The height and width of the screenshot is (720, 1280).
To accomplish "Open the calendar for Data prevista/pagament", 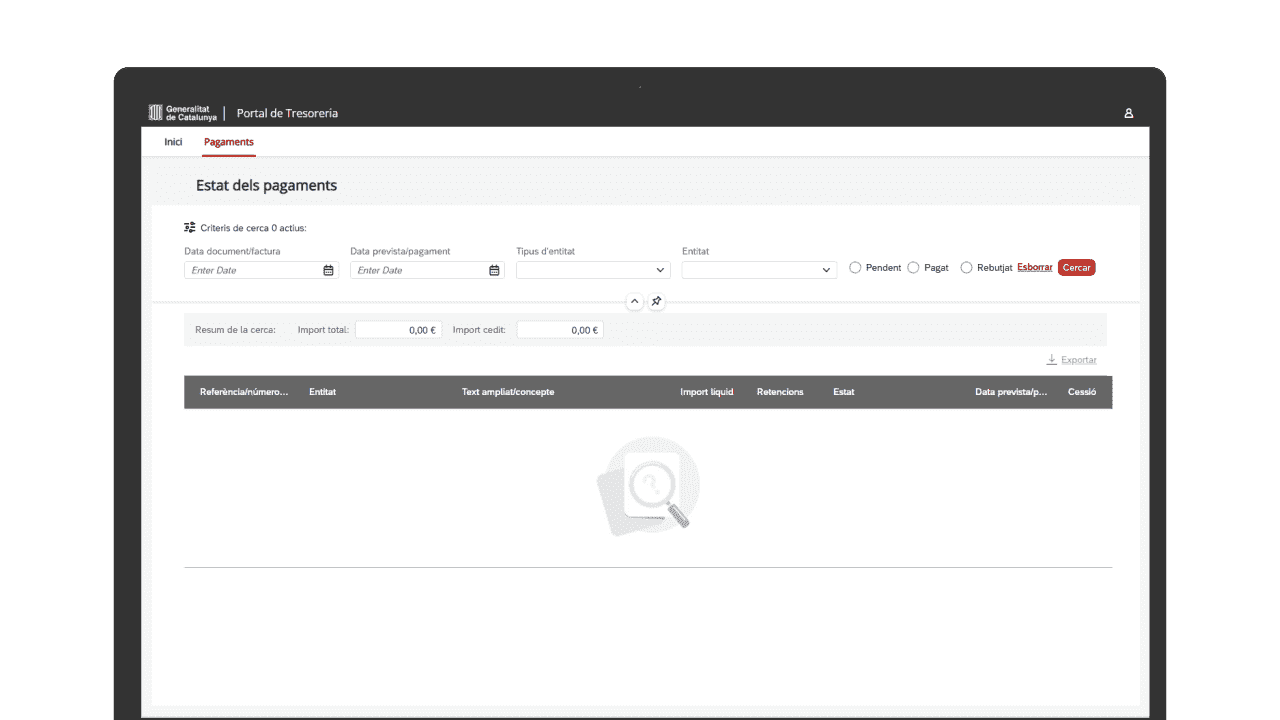I will pos(494,269).
